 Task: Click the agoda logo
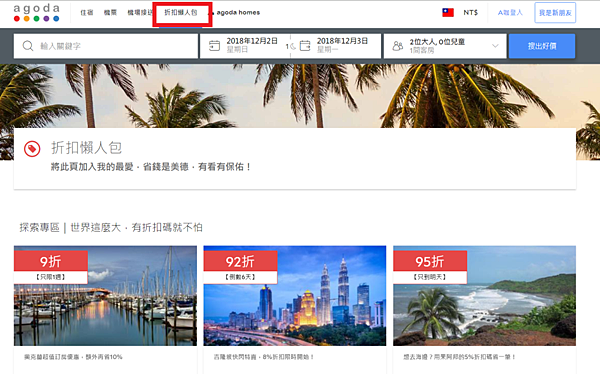37,13
